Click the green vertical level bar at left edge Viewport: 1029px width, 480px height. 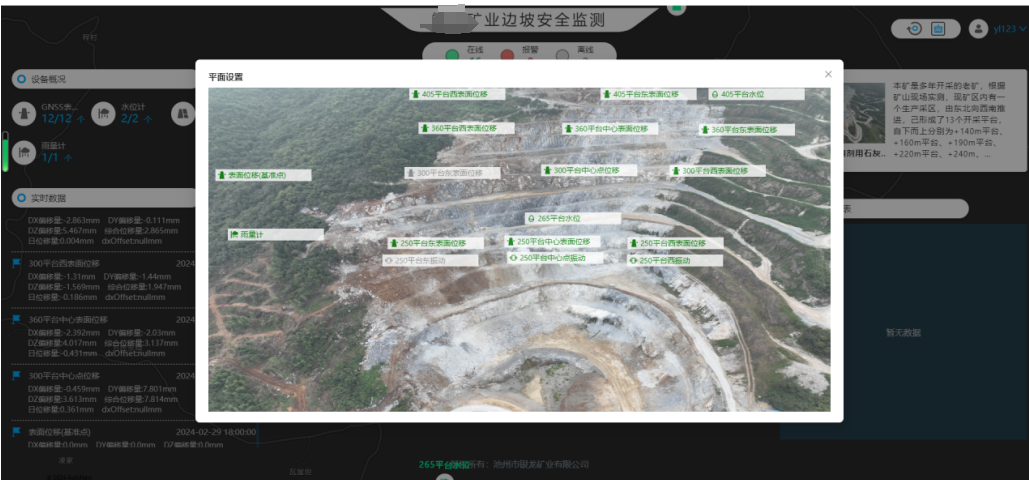pyautogui.click(x=5, y=150)
